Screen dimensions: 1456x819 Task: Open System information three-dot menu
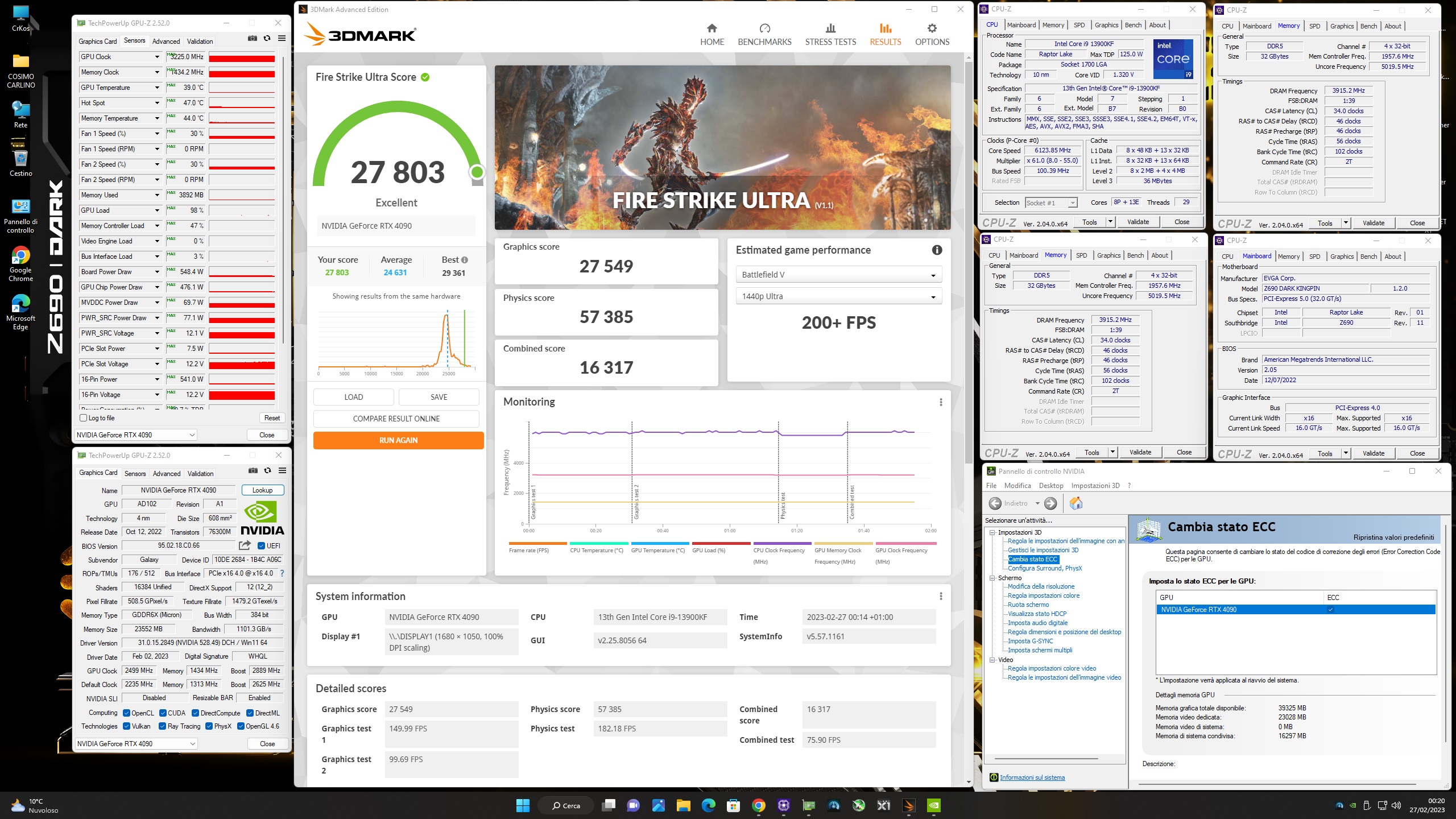point(941,596)
